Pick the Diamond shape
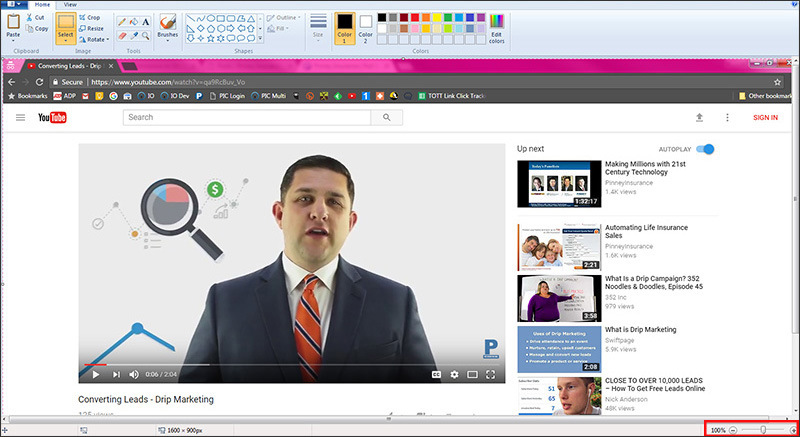The image size is (800, 437). [x=201, y=29]
